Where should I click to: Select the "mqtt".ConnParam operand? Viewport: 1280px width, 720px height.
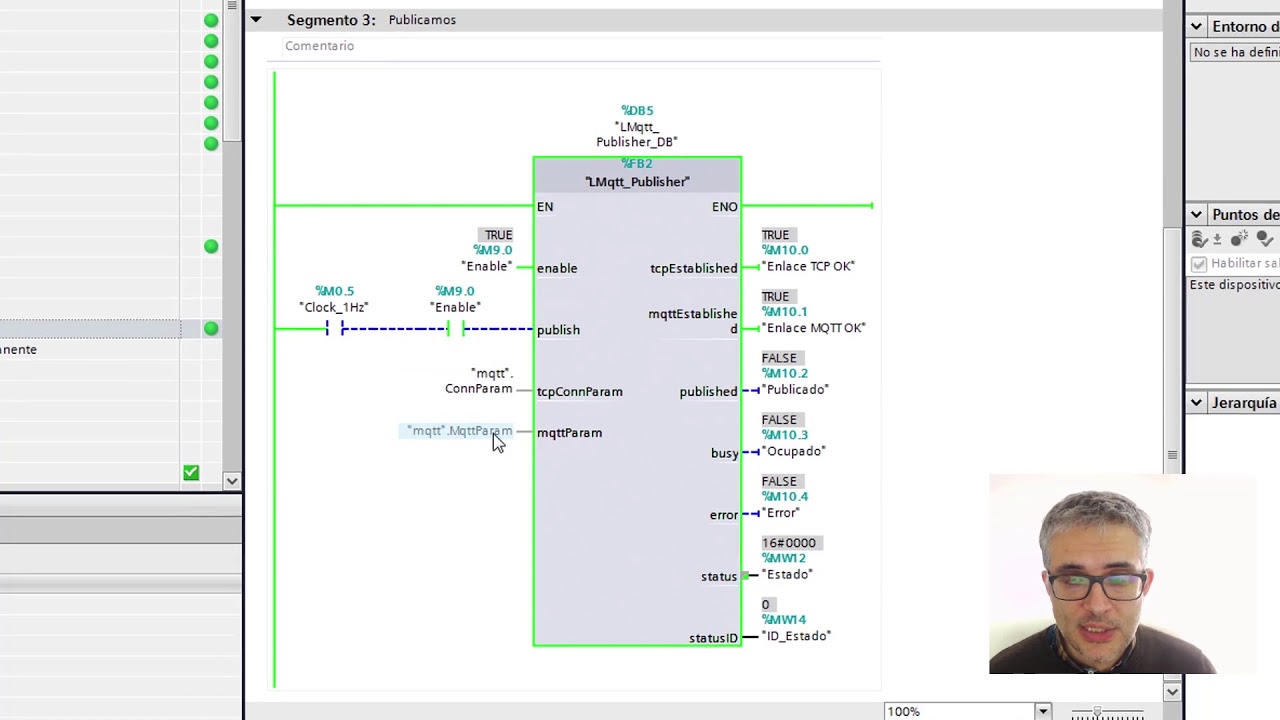pyautogui.click(x=479, y=381)
